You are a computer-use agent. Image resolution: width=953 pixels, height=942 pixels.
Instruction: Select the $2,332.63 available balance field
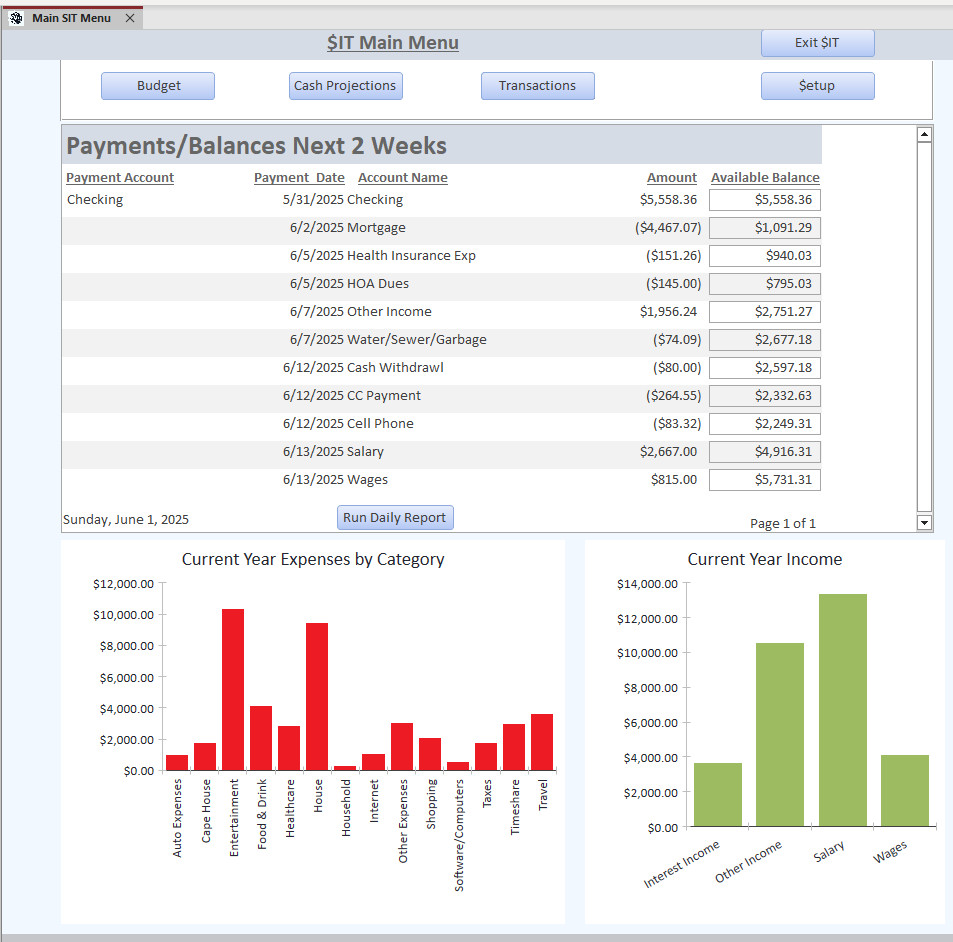point(765,396)
